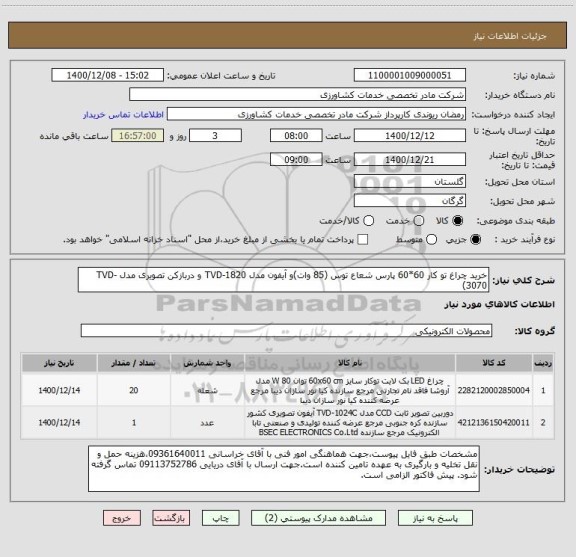
Task: Click the delivery city field 'گرگان'
Action: 410,201
